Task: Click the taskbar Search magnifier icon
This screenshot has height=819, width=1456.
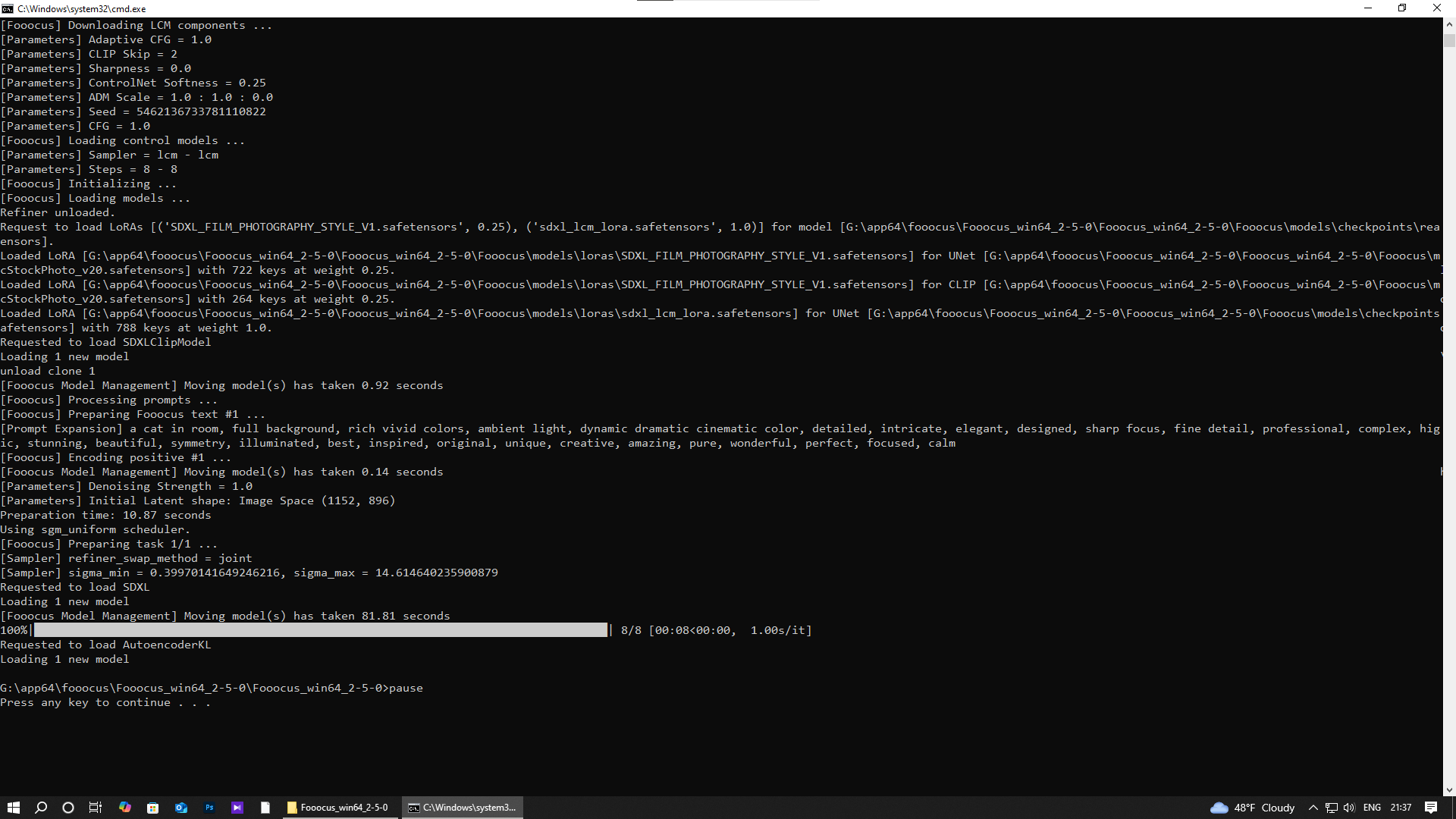Action: 41,808
